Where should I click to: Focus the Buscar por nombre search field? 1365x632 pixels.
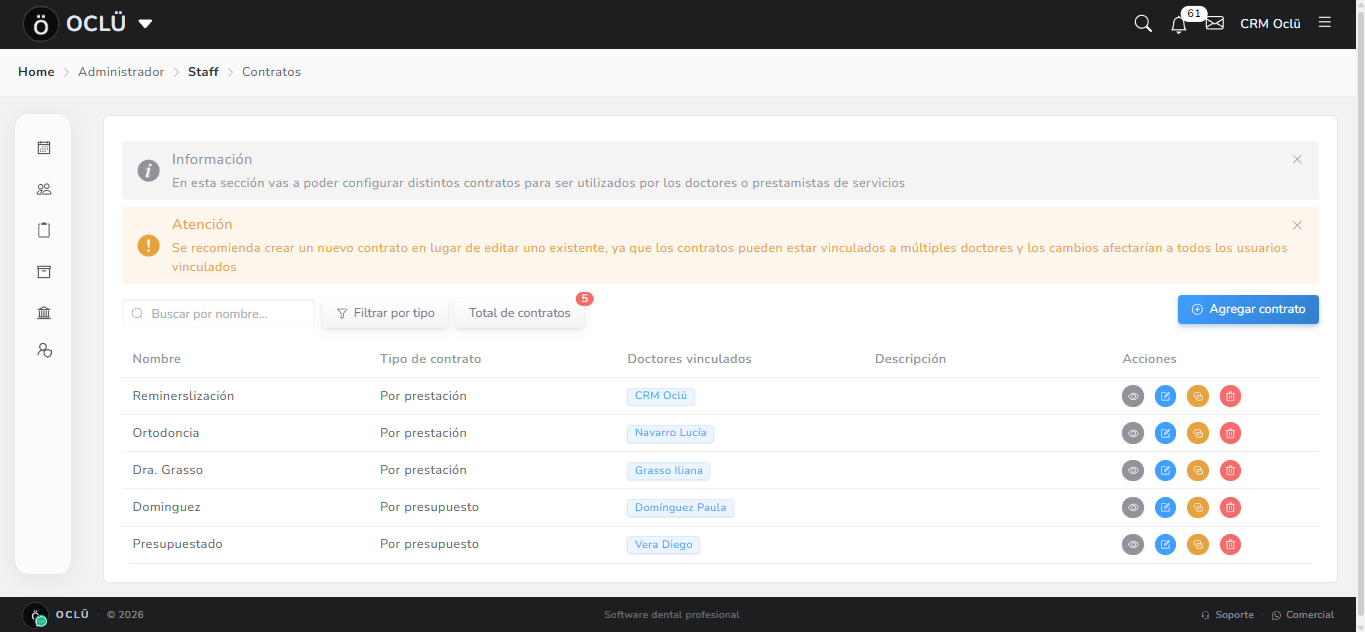click(218, 313)
